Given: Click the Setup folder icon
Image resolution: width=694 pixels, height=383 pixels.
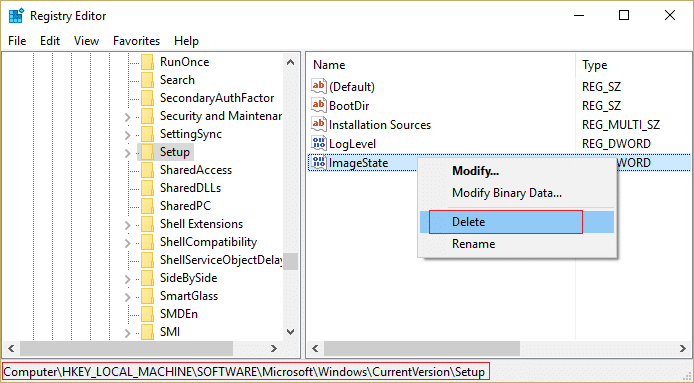Looking at the screenshot, I should point(147,152).
